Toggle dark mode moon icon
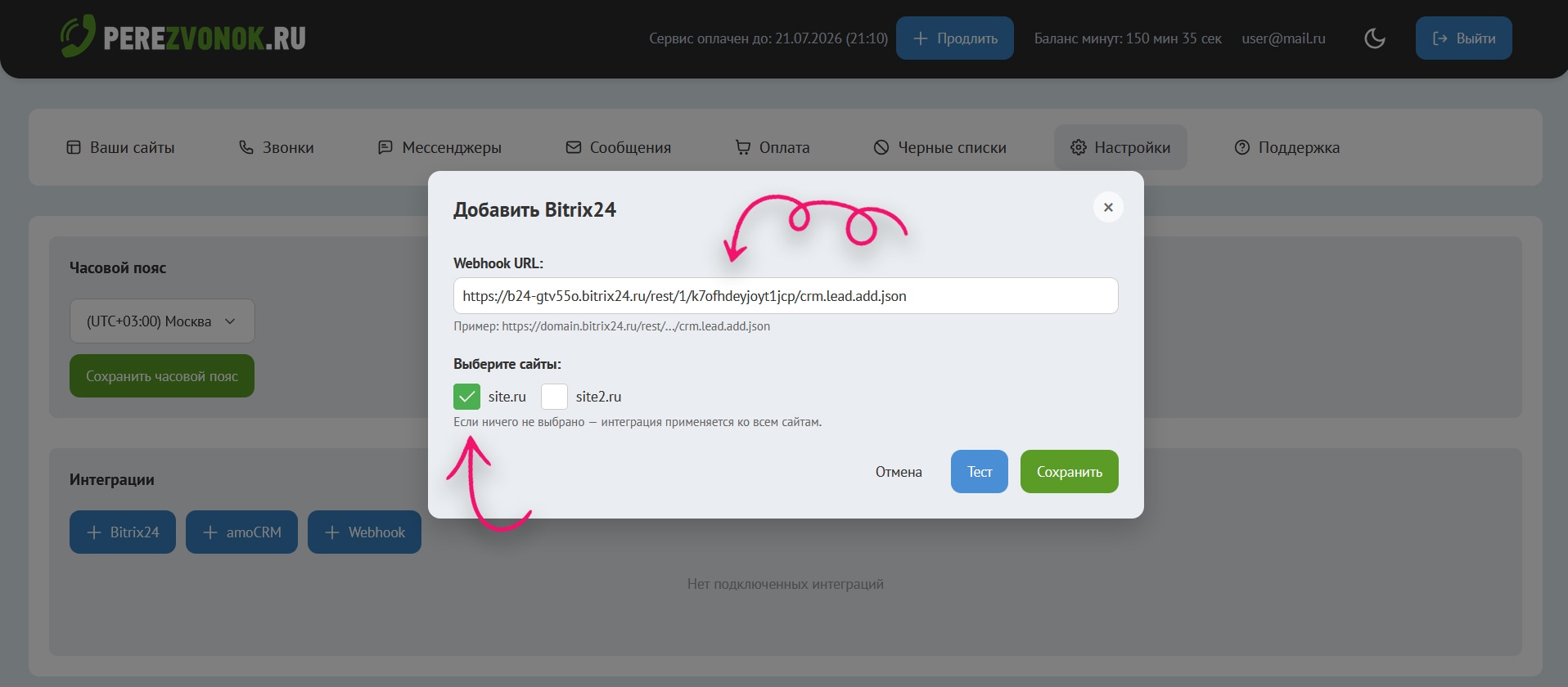This screenshot has height=687, width=1568. point(1375,38)
